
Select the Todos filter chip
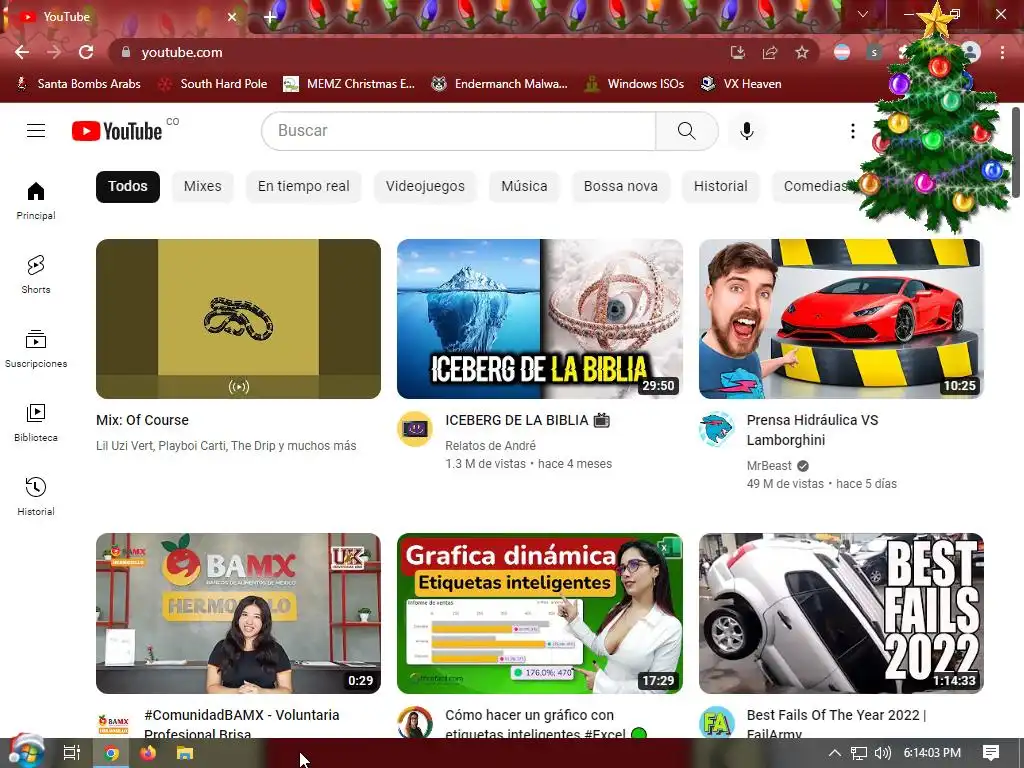coord(127,187)
